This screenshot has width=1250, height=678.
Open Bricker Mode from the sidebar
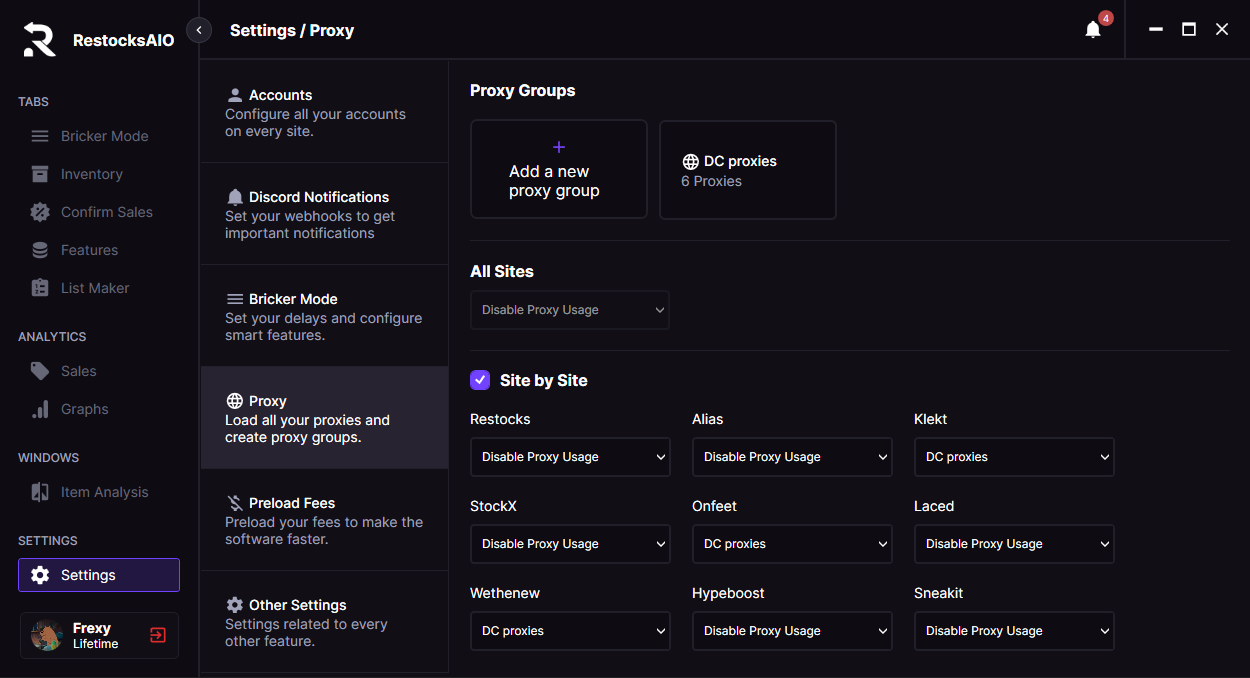point(104,136)
